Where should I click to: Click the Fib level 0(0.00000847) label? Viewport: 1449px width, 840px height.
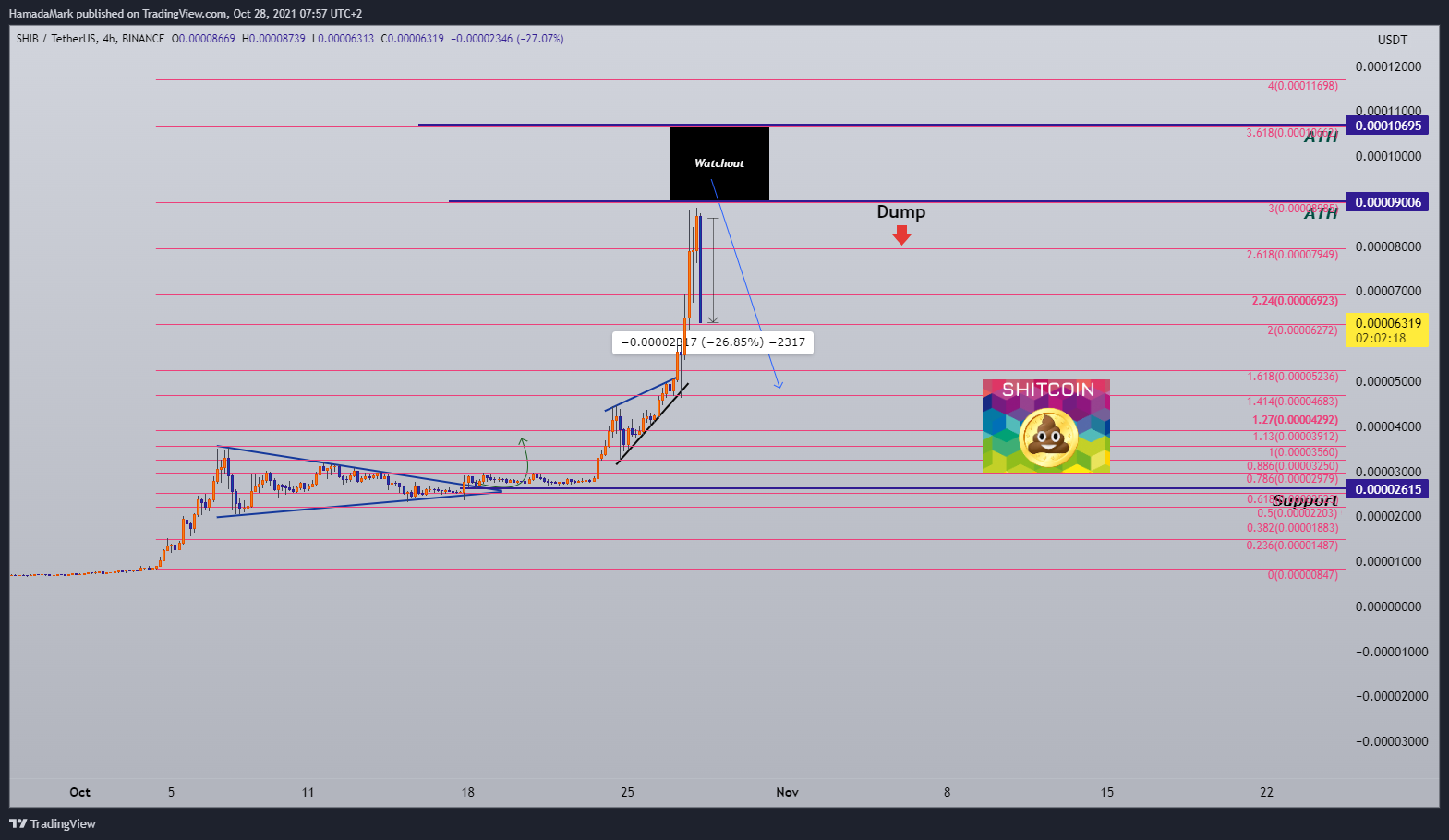1302,575
